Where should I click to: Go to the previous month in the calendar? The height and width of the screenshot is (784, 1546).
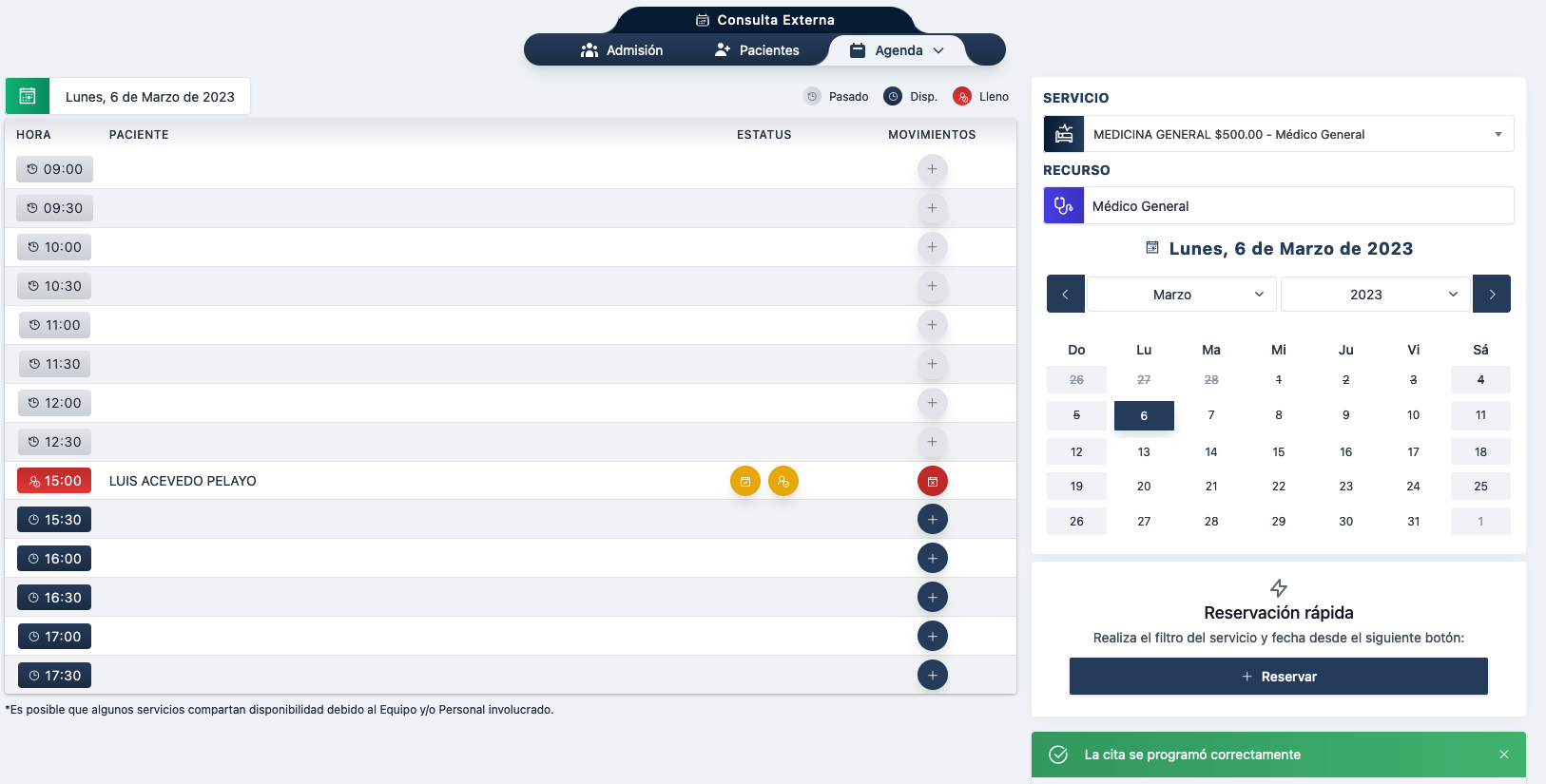(x=1065, y=295)
